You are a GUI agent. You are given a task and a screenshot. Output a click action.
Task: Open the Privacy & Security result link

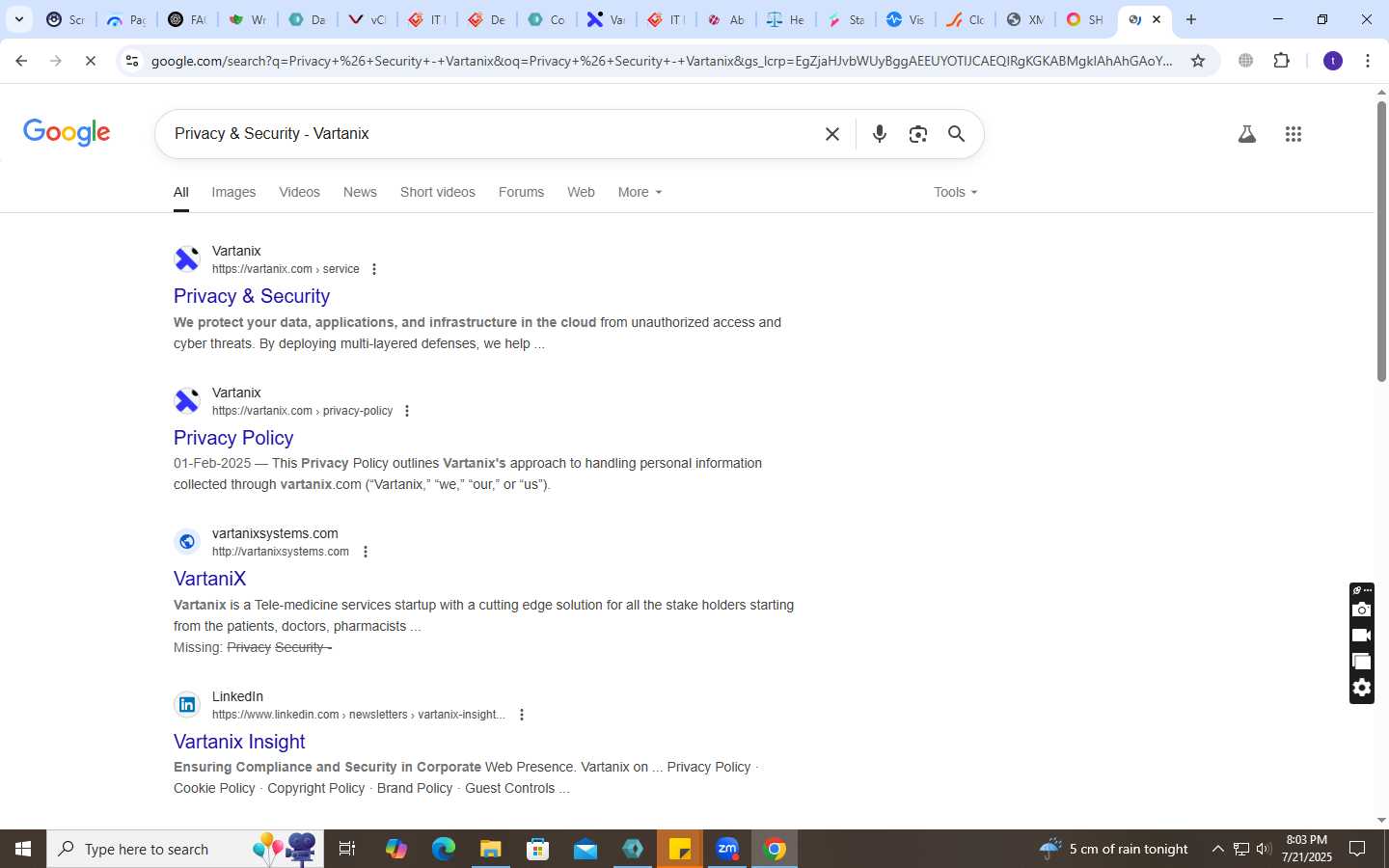tap(252, 296)
